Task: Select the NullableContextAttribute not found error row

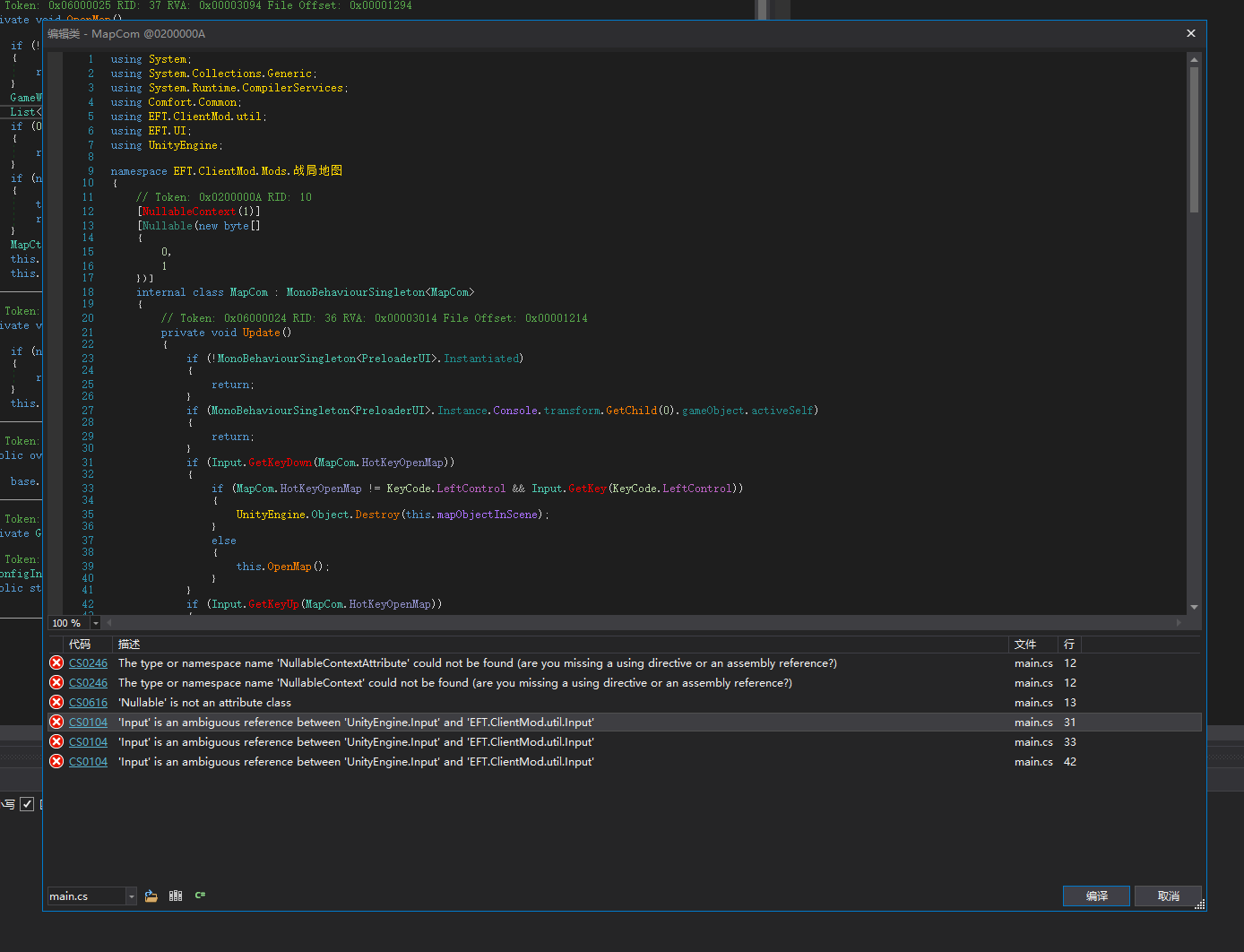Action: [477, 663]
